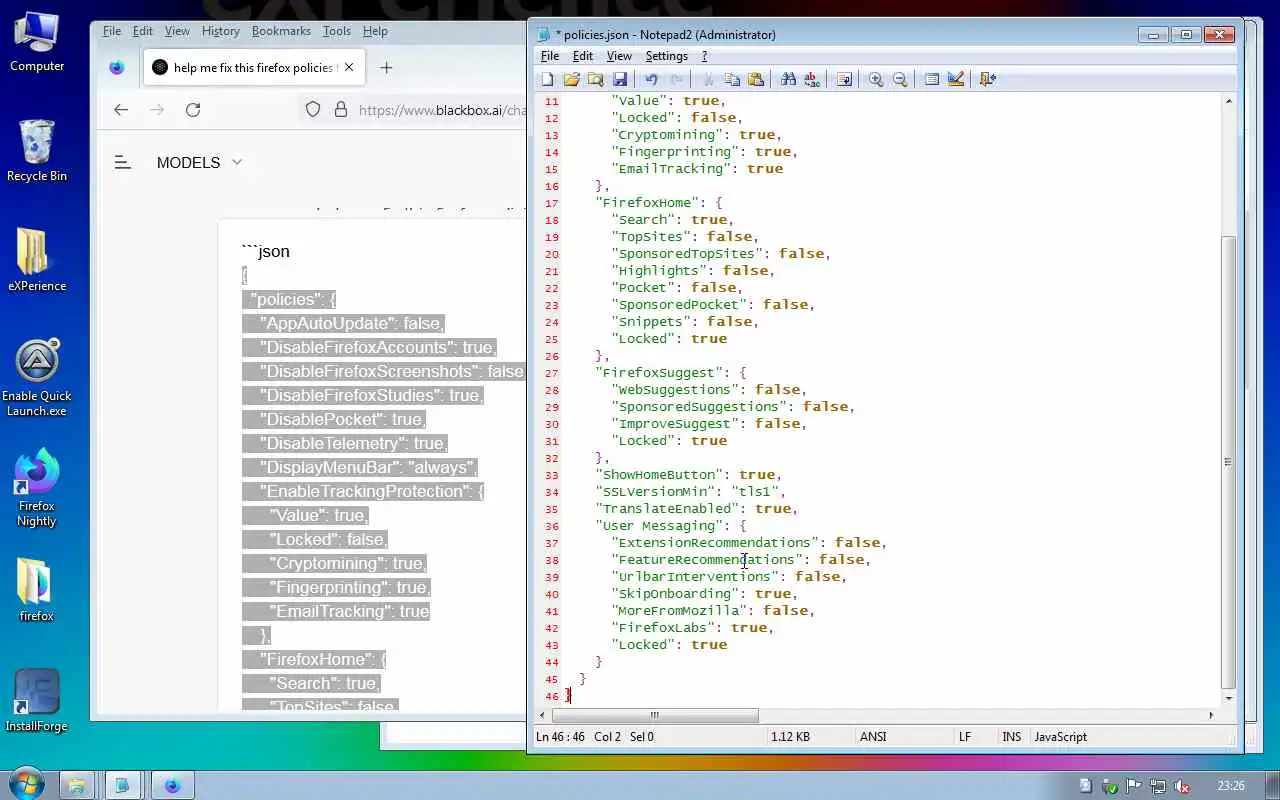1280x800 pixels.
Task: Open Notepad2 File menu
Action: (550, 56)
